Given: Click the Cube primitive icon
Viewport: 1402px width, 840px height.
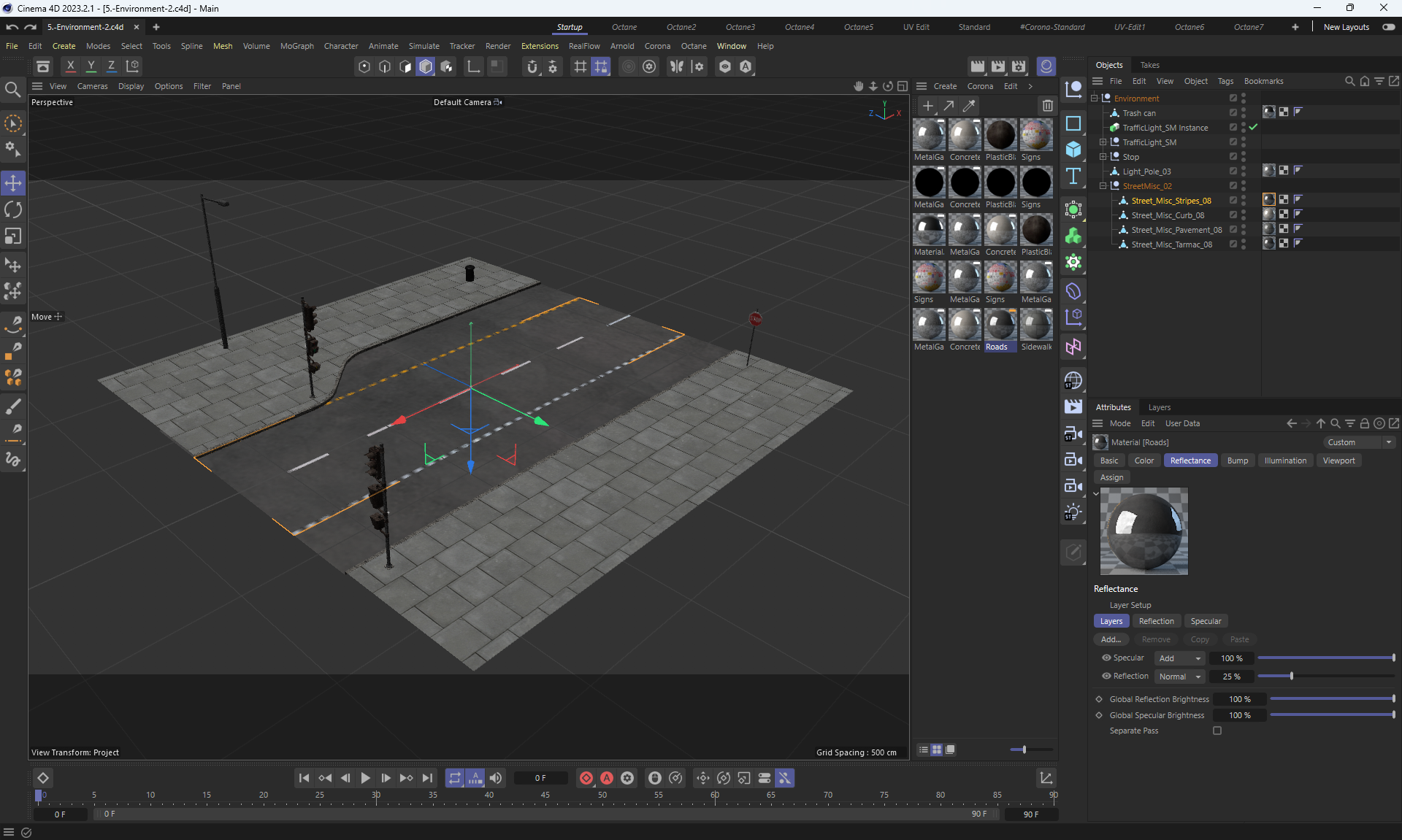Looking at the screenshot, I should pos(1073,150).
